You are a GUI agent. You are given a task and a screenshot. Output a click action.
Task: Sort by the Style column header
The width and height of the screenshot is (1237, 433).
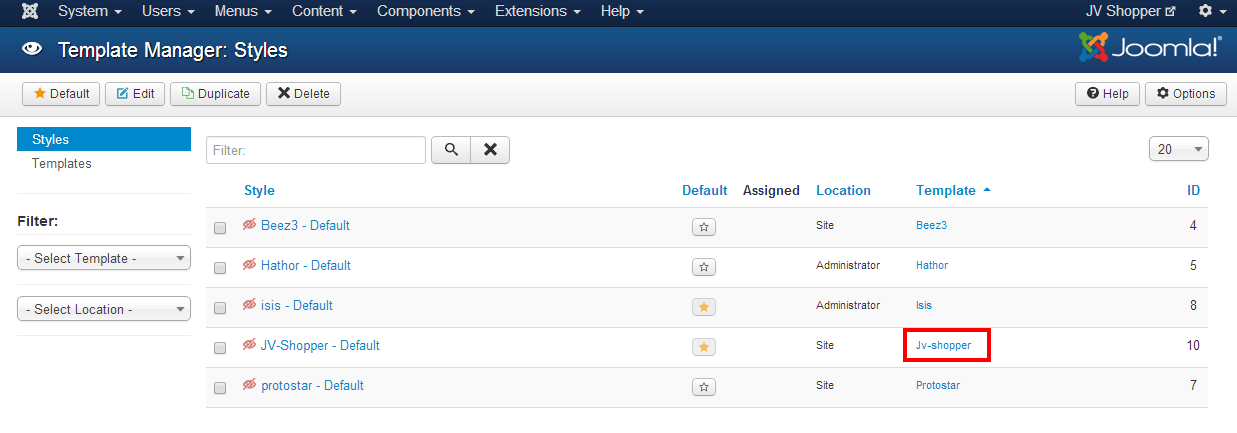[259, 190]
